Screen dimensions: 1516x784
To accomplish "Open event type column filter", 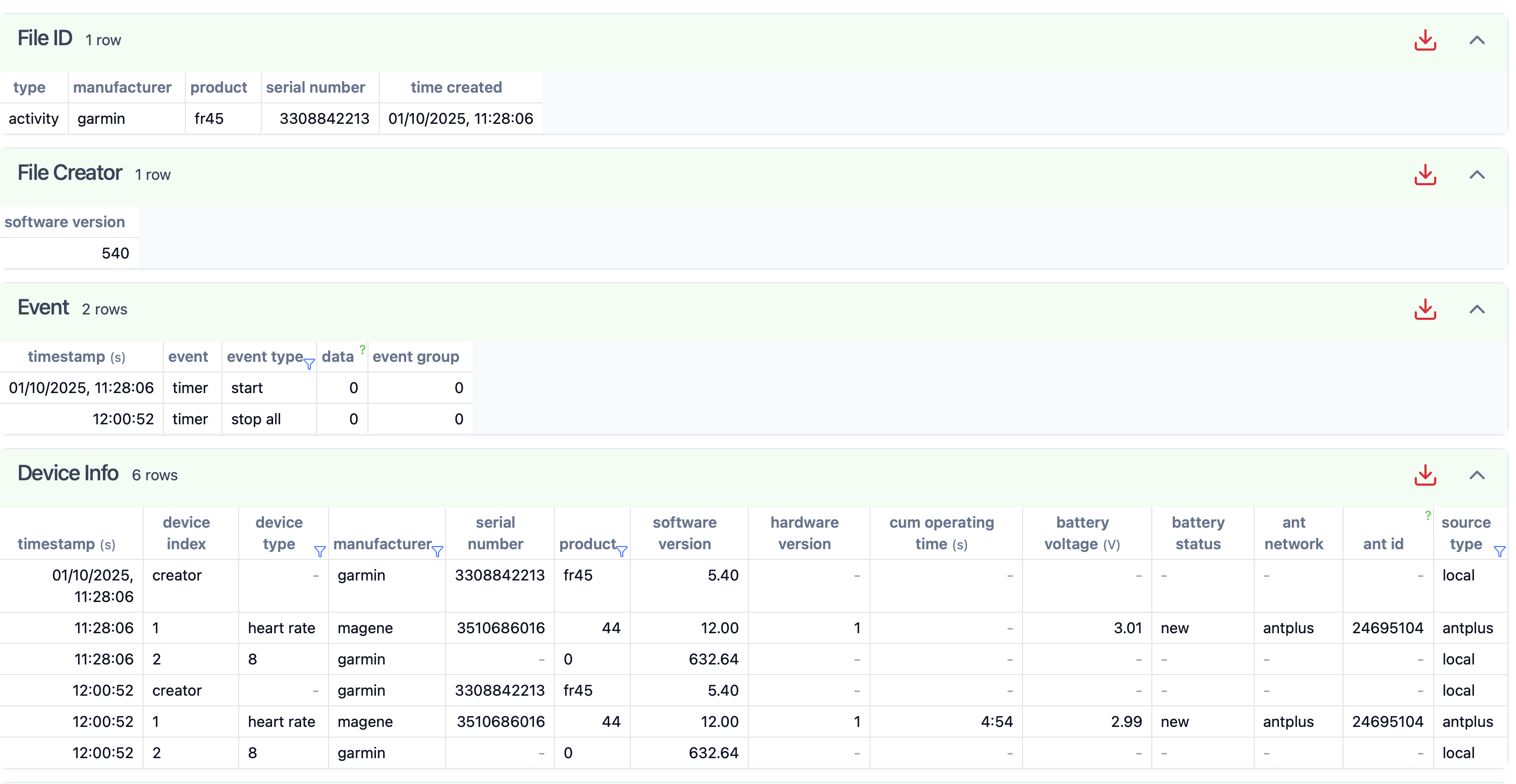I will click(309, 364).
